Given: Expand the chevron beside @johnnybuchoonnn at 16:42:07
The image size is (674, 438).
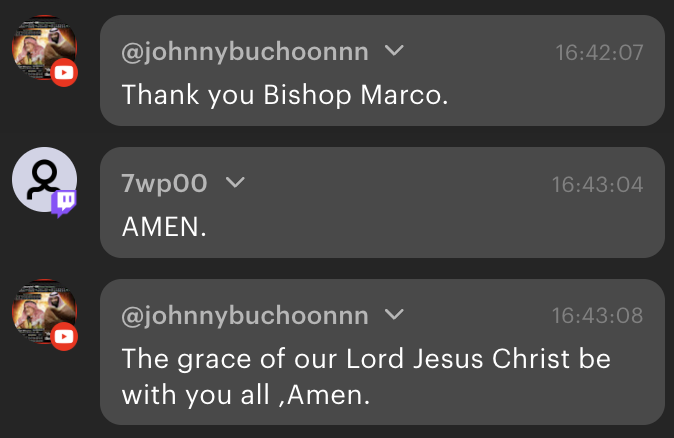Looking at the screenshot, I should [x=394, y=51].
